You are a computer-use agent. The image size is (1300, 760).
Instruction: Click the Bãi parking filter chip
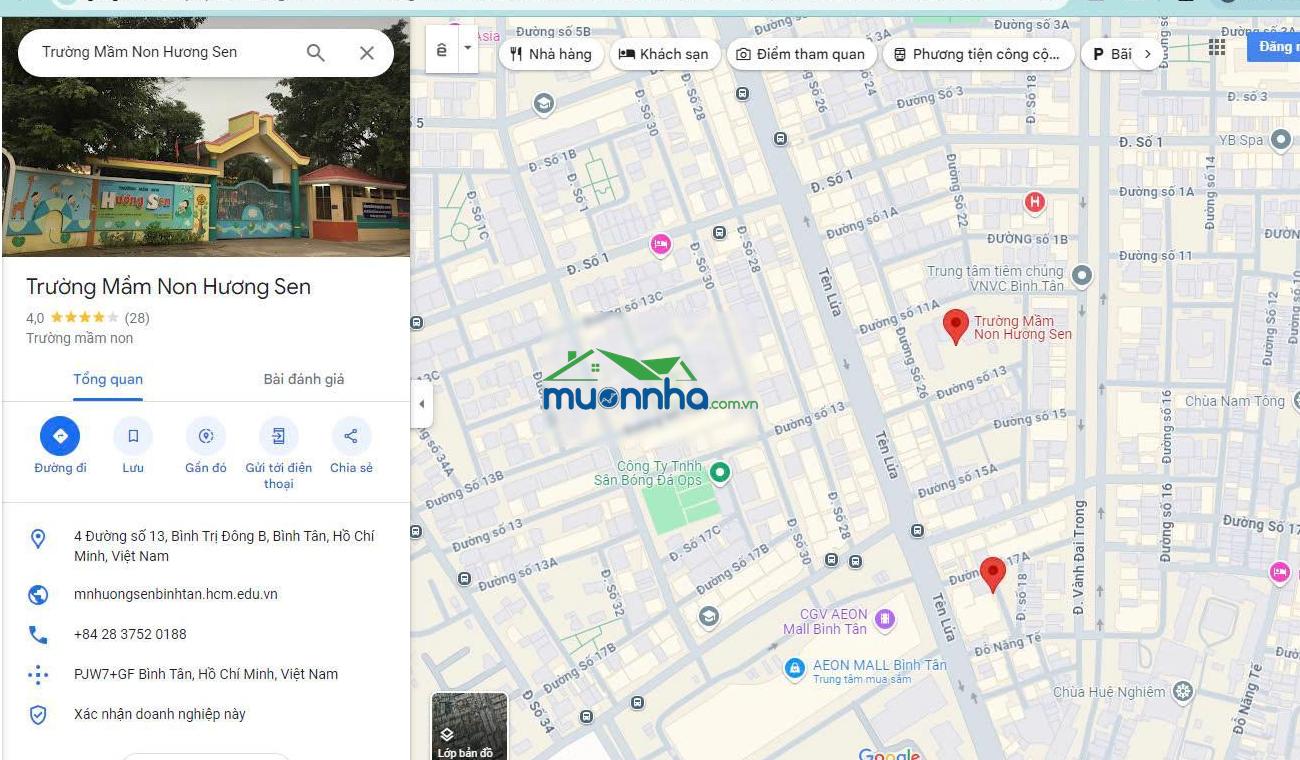point(1112,54)
